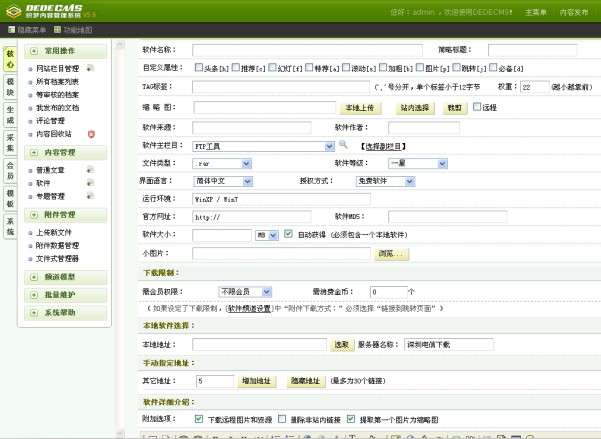
Task: Click the magnifier icon next to 软件主栏目
Action: tap(343, 145)
